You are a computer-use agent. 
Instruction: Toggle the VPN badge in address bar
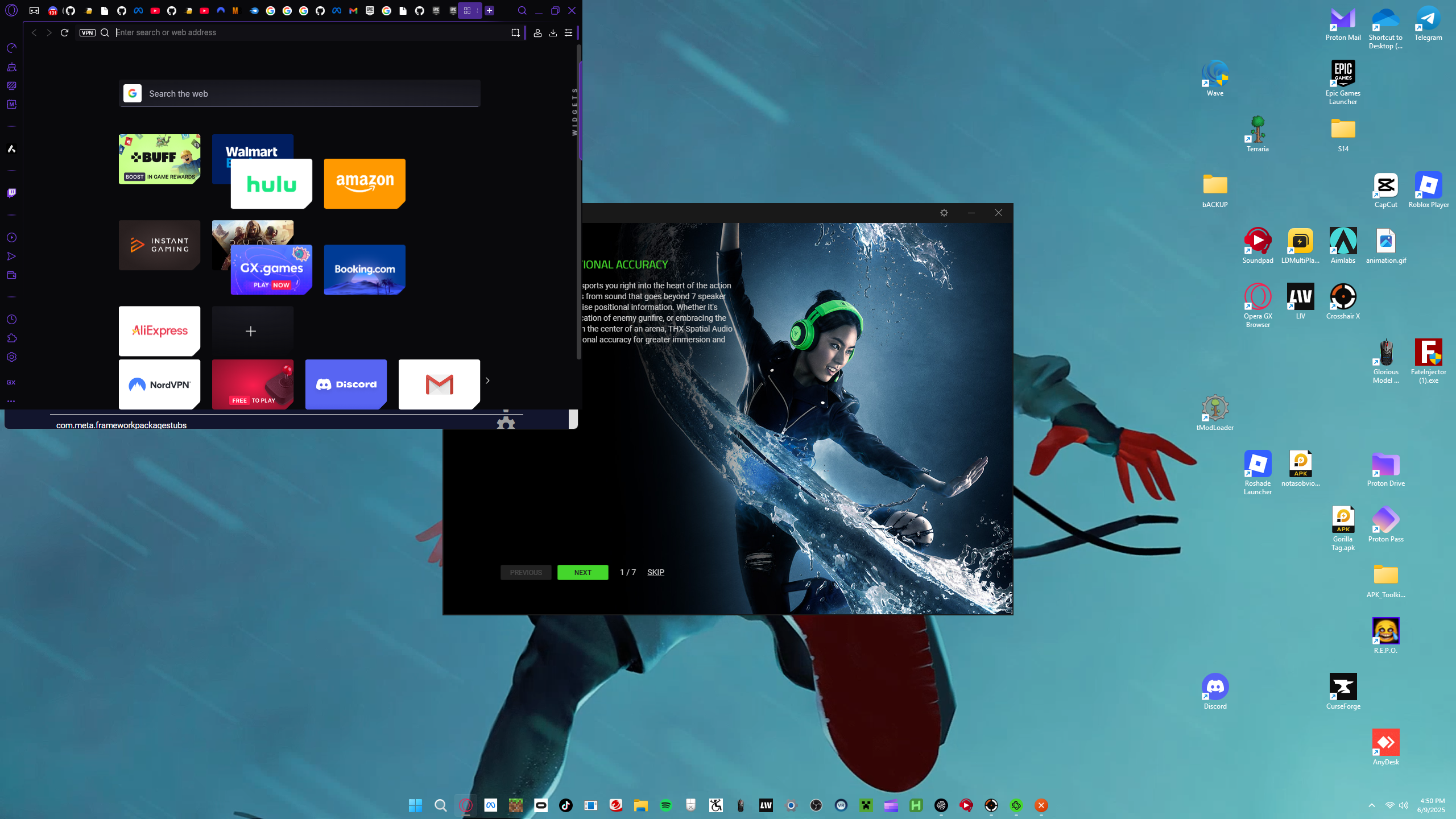[x=87, y=32]
